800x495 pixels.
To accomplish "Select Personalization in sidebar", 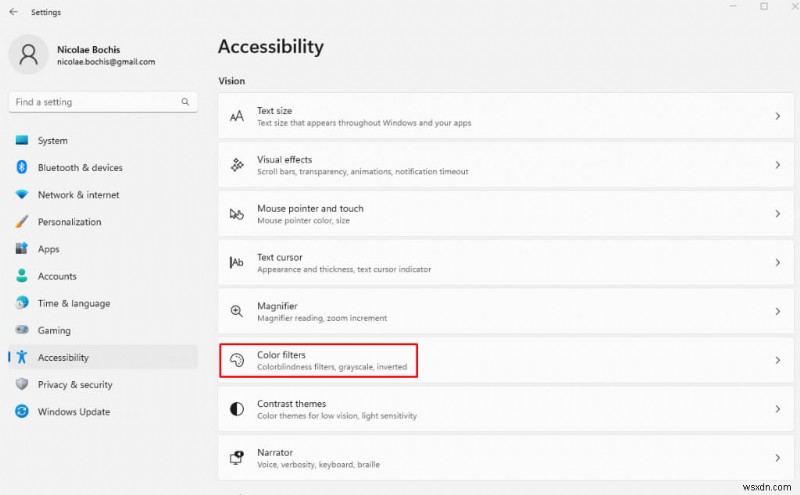I will [103, 221].
